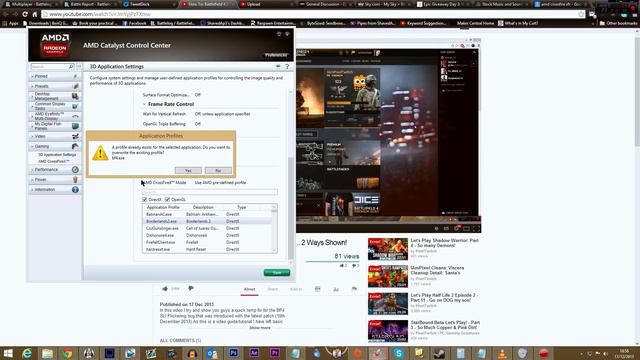Open Photoshop from the taskbar

coord(233,353)
